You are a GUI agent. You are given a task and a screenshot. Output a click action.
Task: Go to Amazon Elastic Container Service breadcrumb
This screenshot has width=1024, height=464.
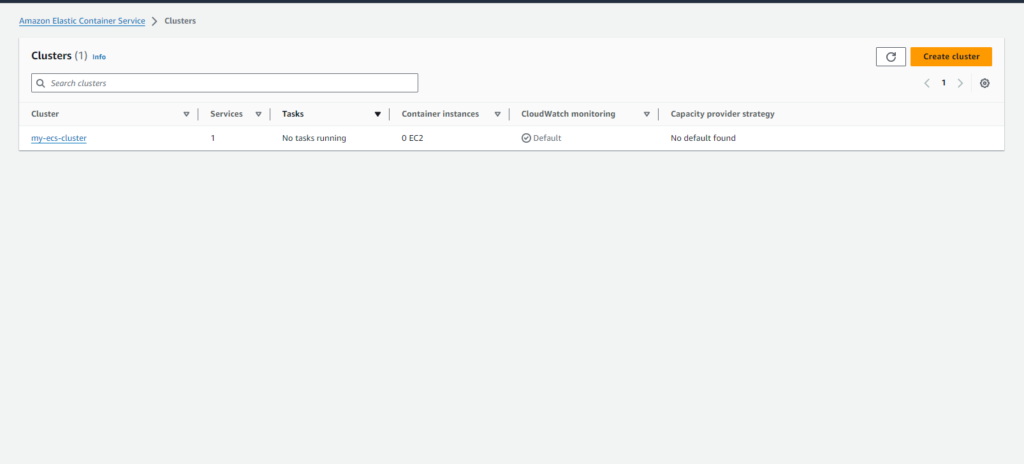pyautogui.click(x=82, y=21)
